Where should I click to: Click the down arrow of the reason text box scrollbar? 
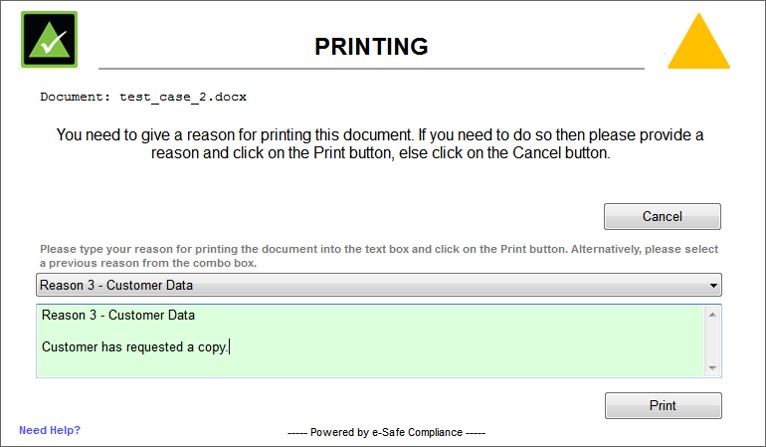[712, 368]
